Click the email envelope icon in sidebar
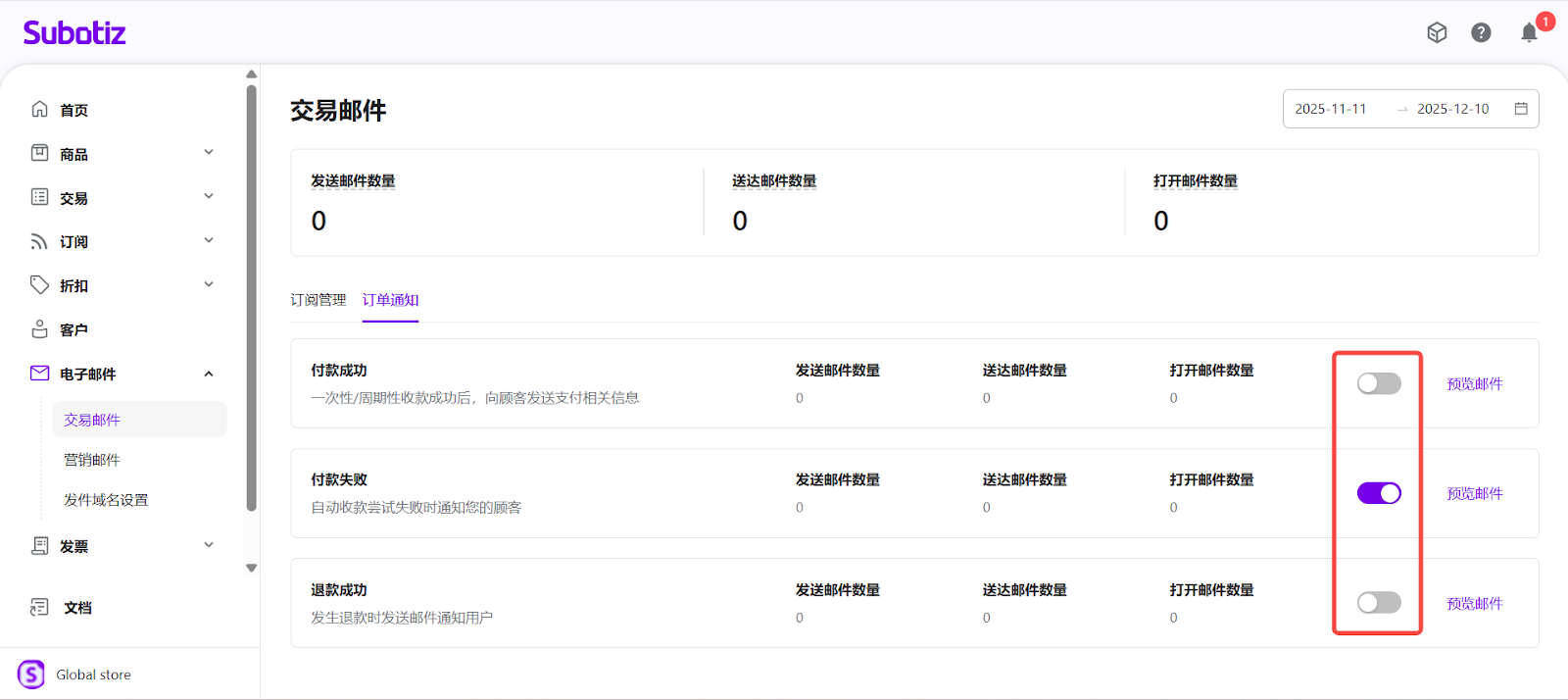The height and width of the screenshot is (700, 1568). click(39, 374)
